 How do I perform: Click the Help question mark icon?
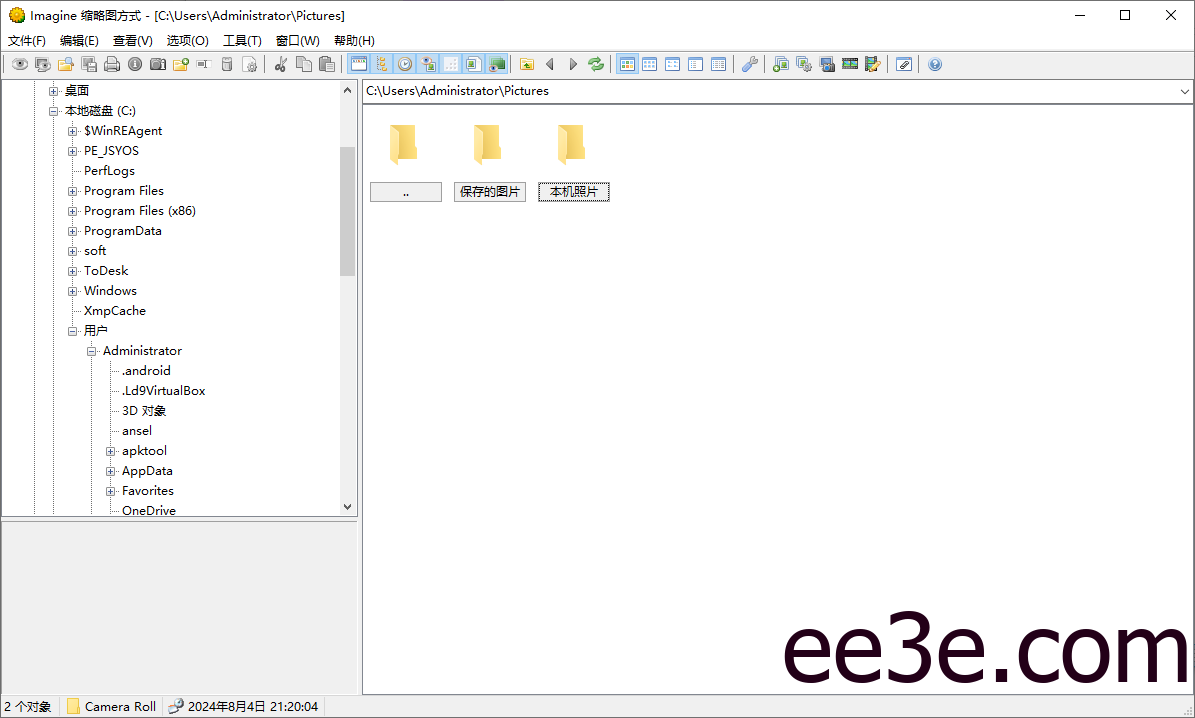click(x=935, y=65)
